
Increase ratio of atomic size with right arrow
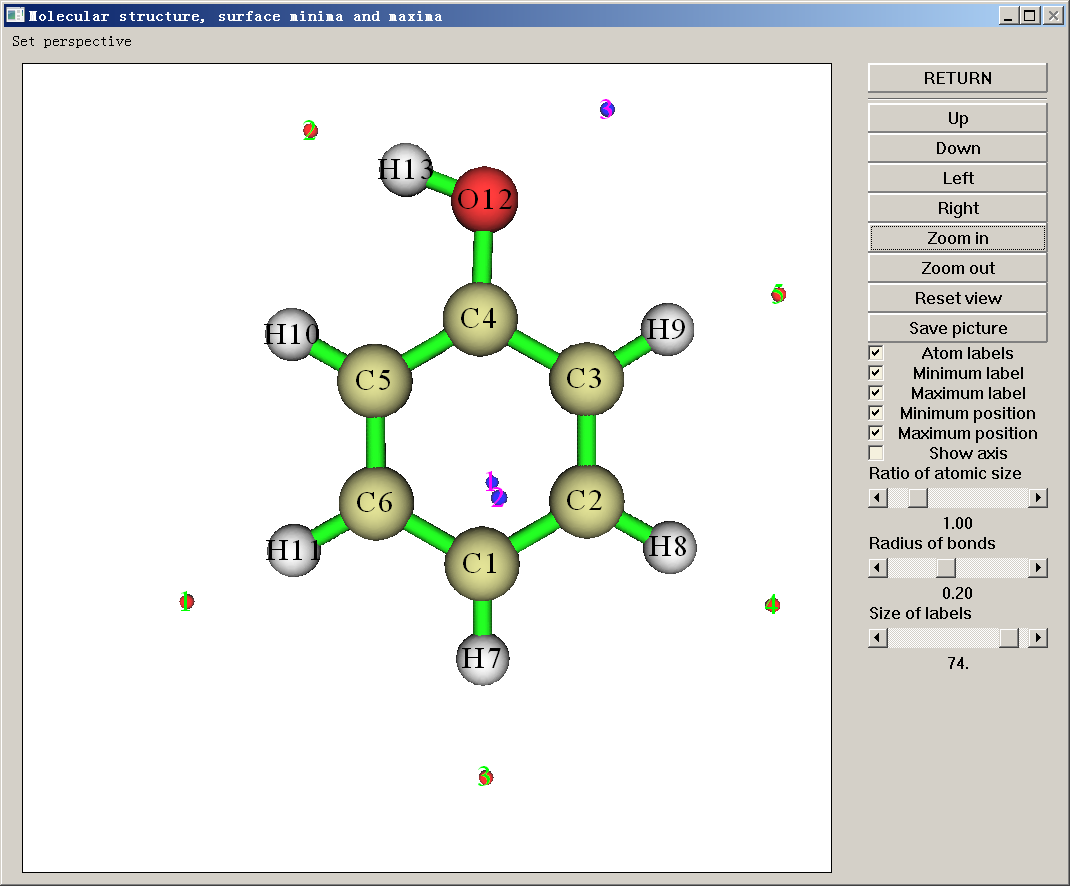[1038, 498]
